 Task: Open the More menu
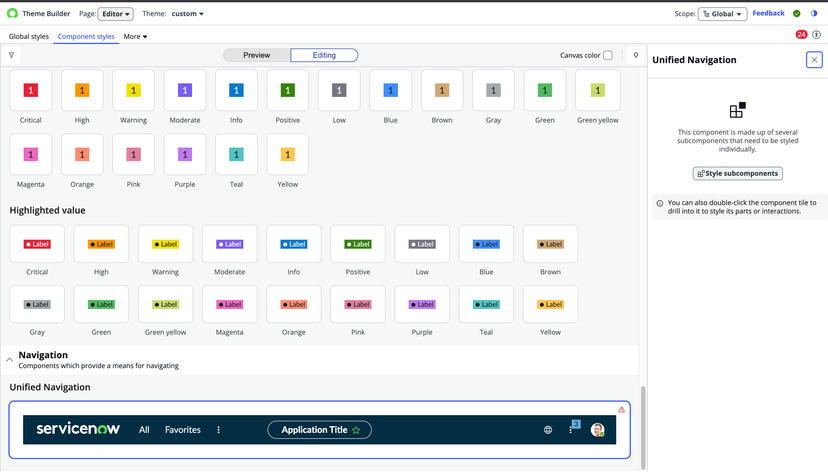(x=135, y=37)
